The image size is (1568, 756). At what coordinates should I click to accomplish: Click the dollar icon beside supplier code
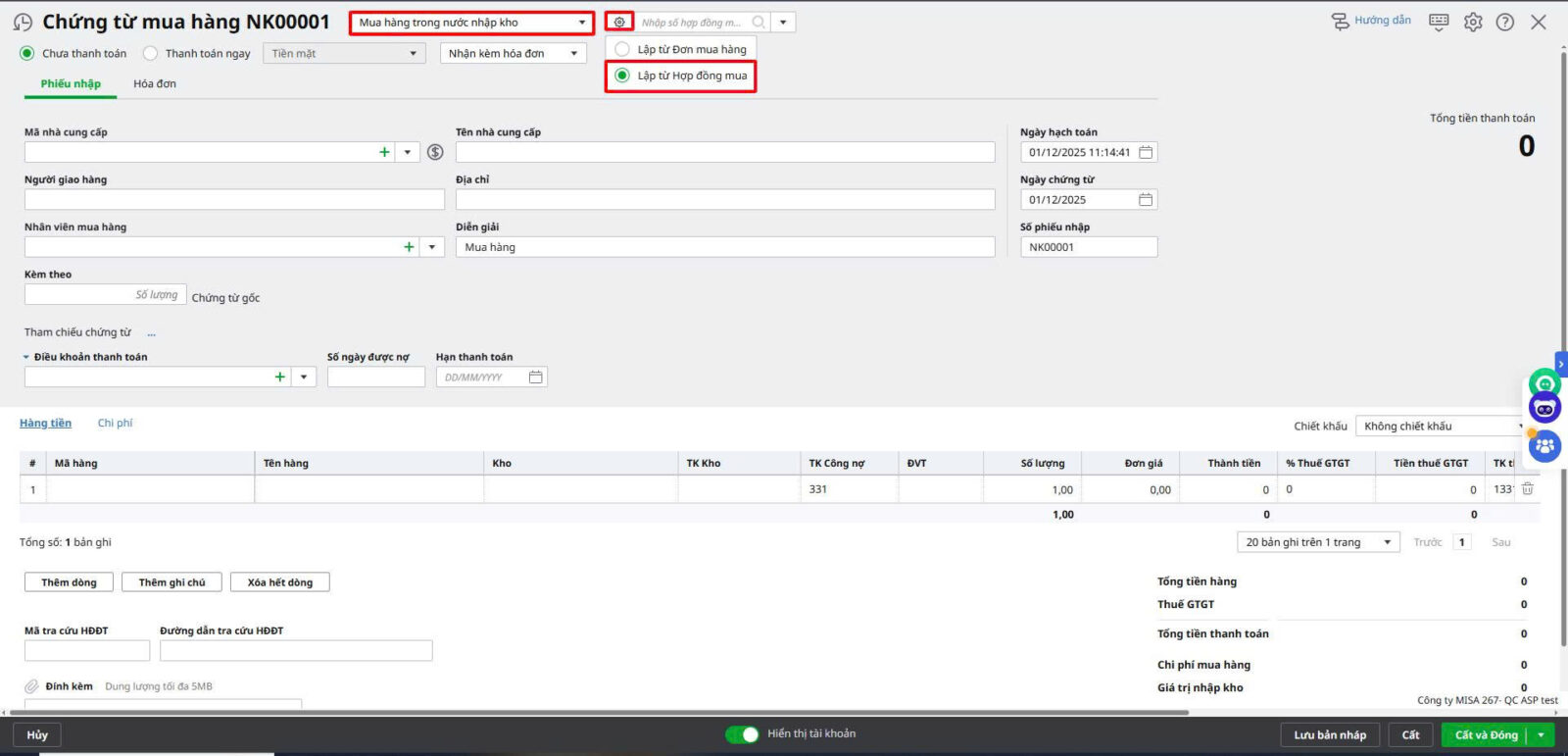435,152
